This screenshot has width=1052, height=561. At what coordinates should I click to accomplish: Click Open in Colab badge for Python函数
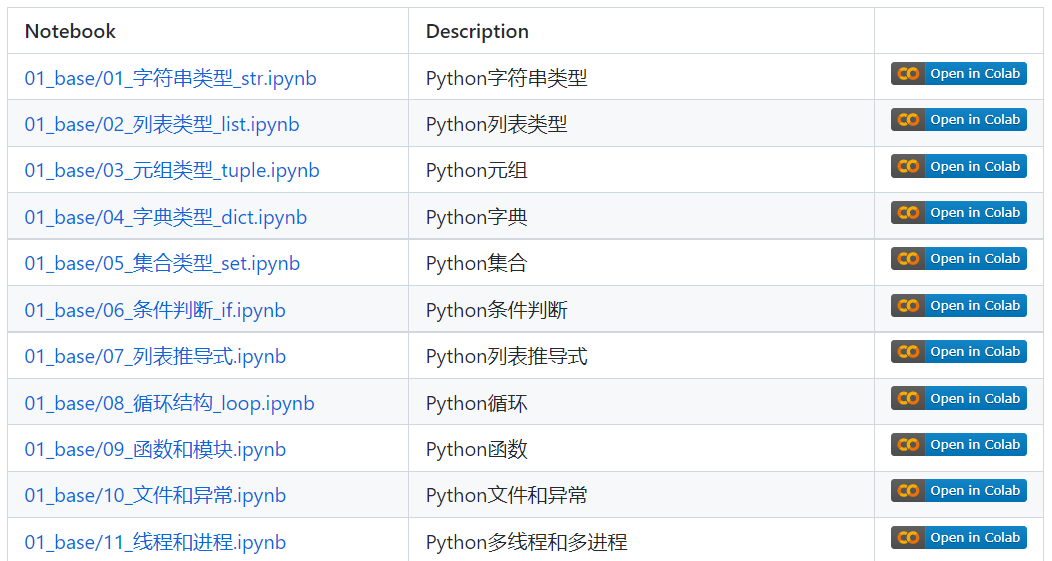959,445
